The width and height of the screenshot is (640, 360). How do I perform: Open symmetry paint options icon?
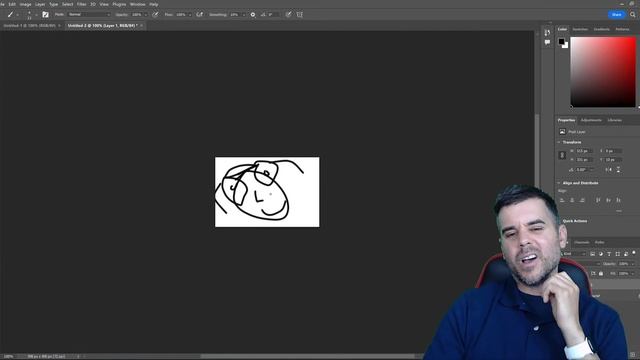[x=300, y=15]
